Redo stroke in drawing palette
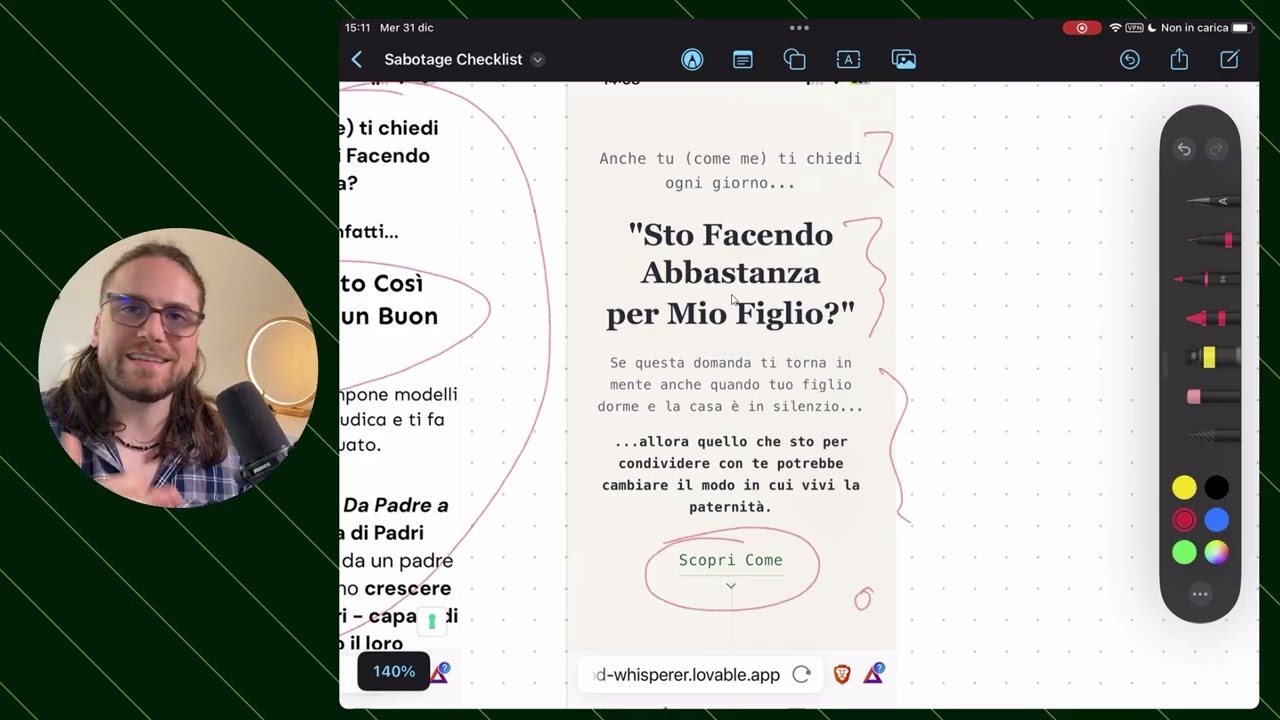Image resolution: width=1280 pixels, height=720 pixels. tap(1216, 149)
